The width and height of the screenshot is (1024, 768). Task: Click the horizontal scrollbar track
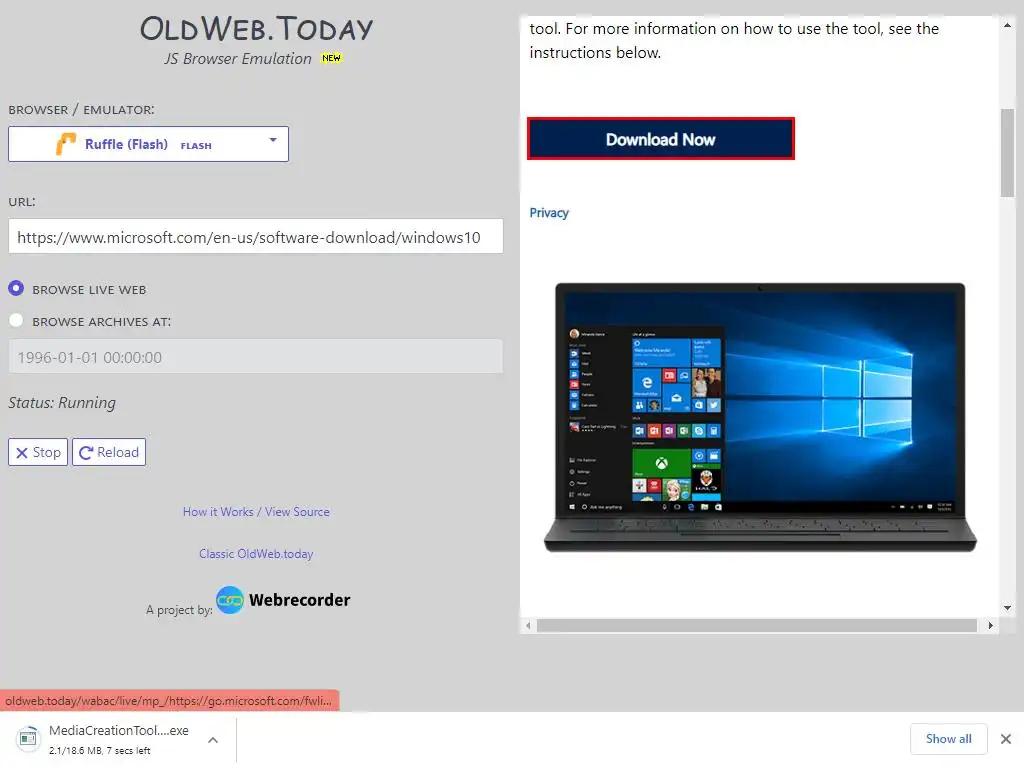(757, 626)
